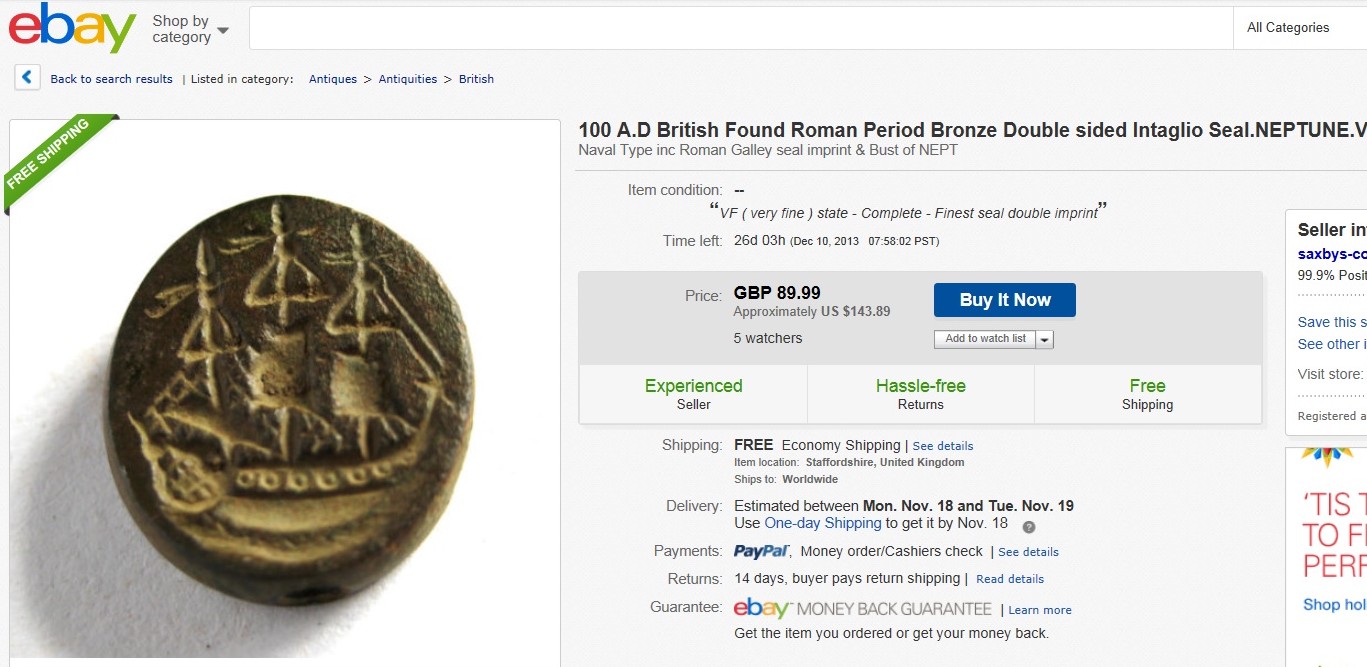1367x667 pixels.
Task: Click inside the eBay search field
Action: [x=740, y=28]
